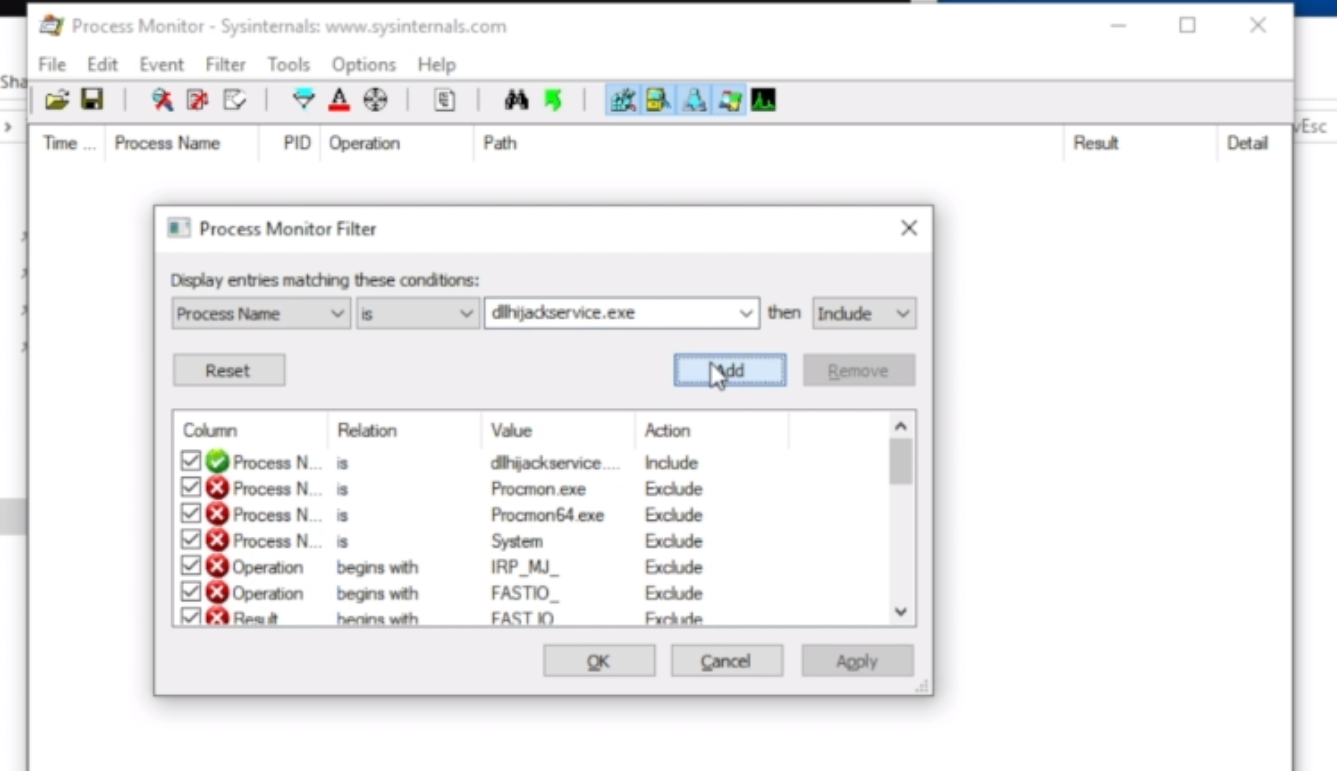Viewport: 1337px width, 771px height.
Task: Click the Cancel button
Action: [x=727, y=661]
